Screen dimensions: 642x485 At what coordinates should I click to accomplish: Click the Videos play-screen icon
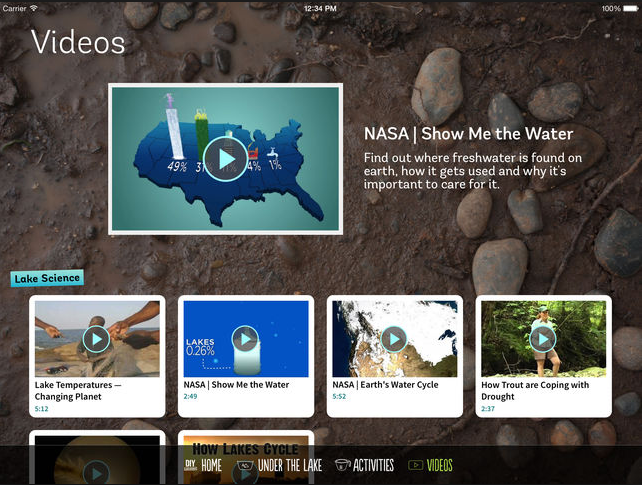click(x=415, y=465)
